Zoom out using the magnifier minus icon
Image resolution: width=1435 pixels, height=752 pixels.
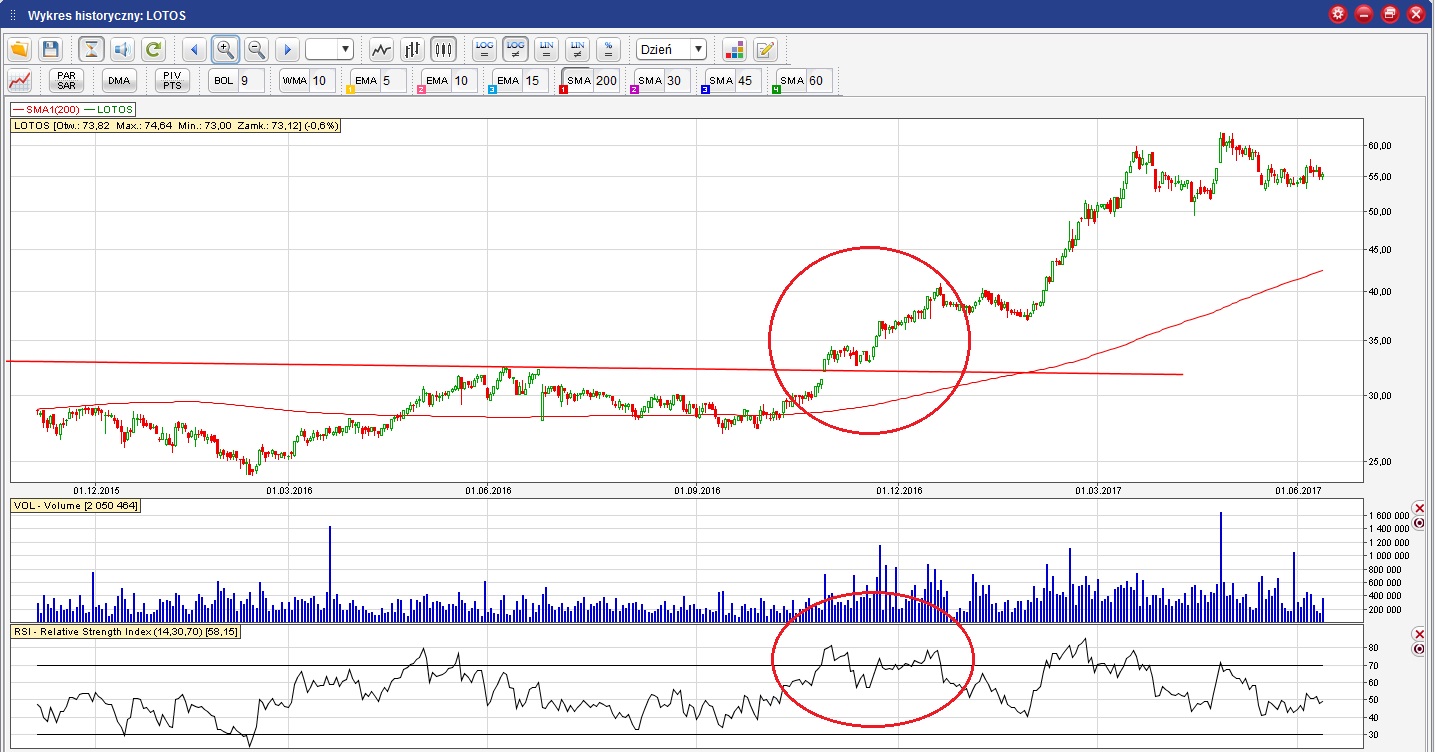click(256, 49)
